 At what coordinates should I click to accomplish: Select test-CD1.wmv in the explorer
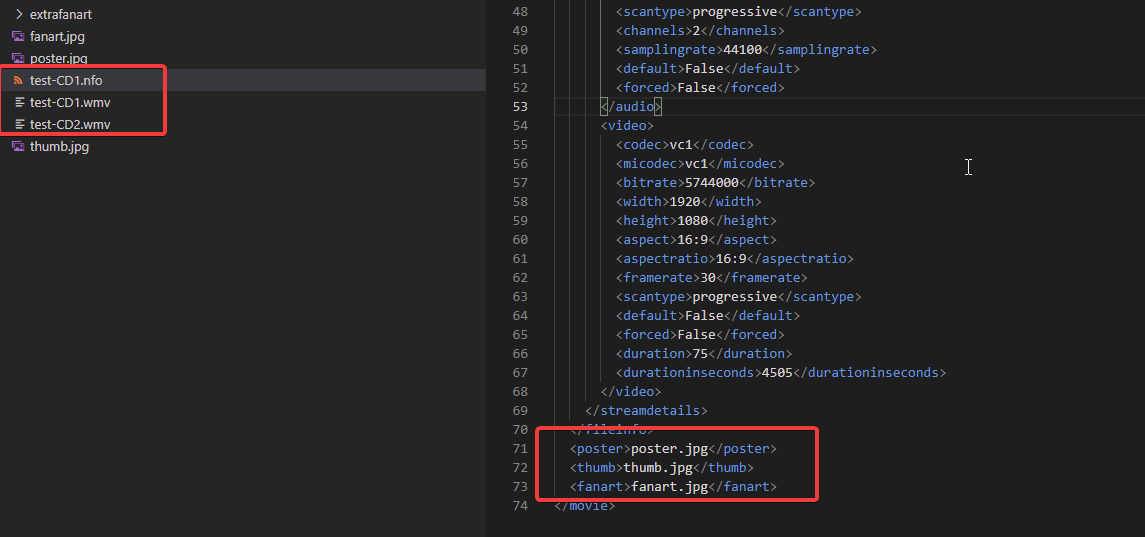70,102
